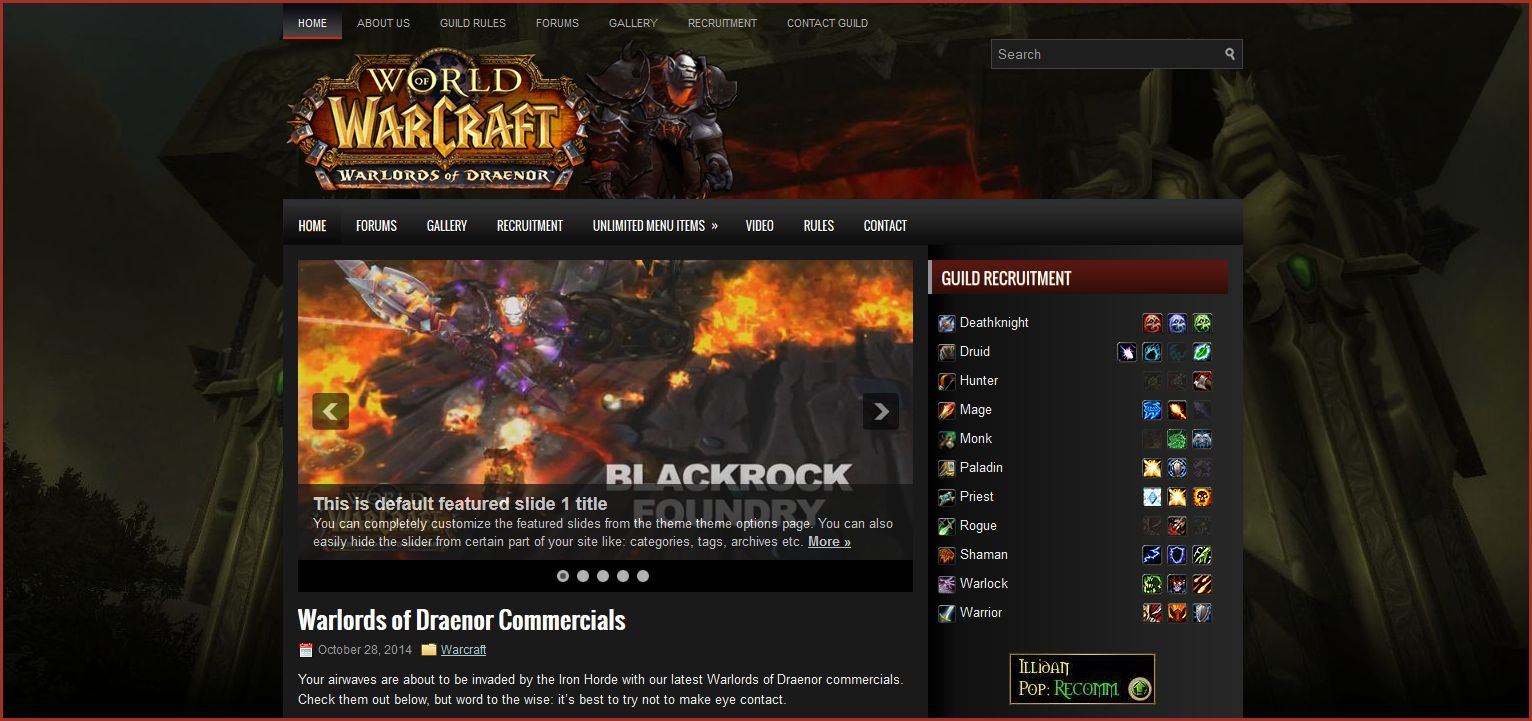Screen dimensions: 1532x721
Task: Select the Monk Mistweaver green icon
Action: click(1177, 439)
